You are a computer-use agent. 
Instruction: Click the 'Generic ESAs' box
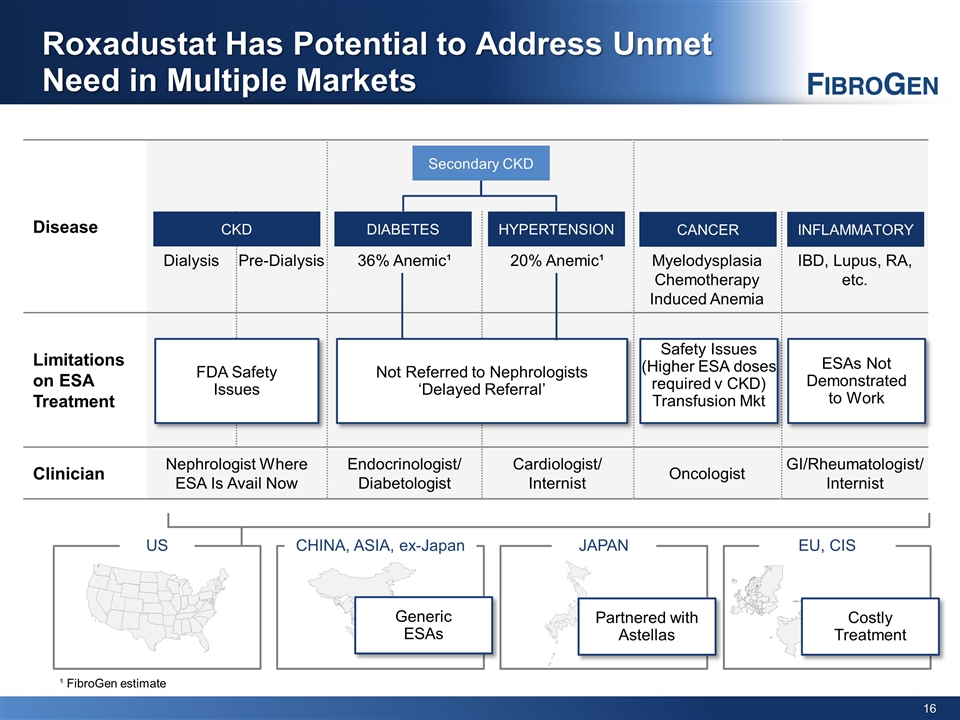coord(424,625)
